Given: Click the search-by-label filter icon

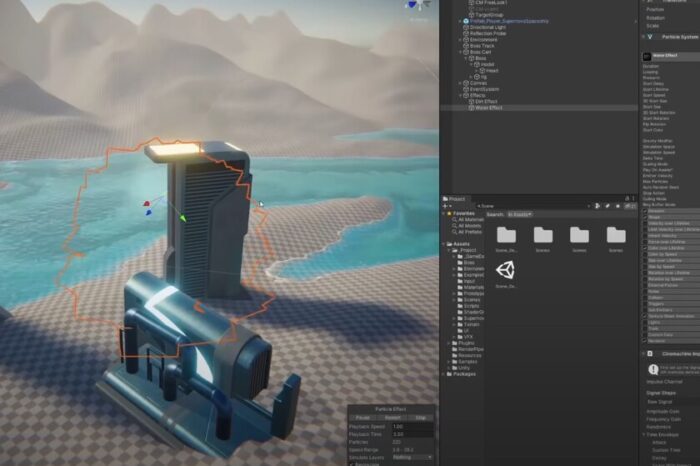Looking at the screenshot, I should tap(607, 206).
